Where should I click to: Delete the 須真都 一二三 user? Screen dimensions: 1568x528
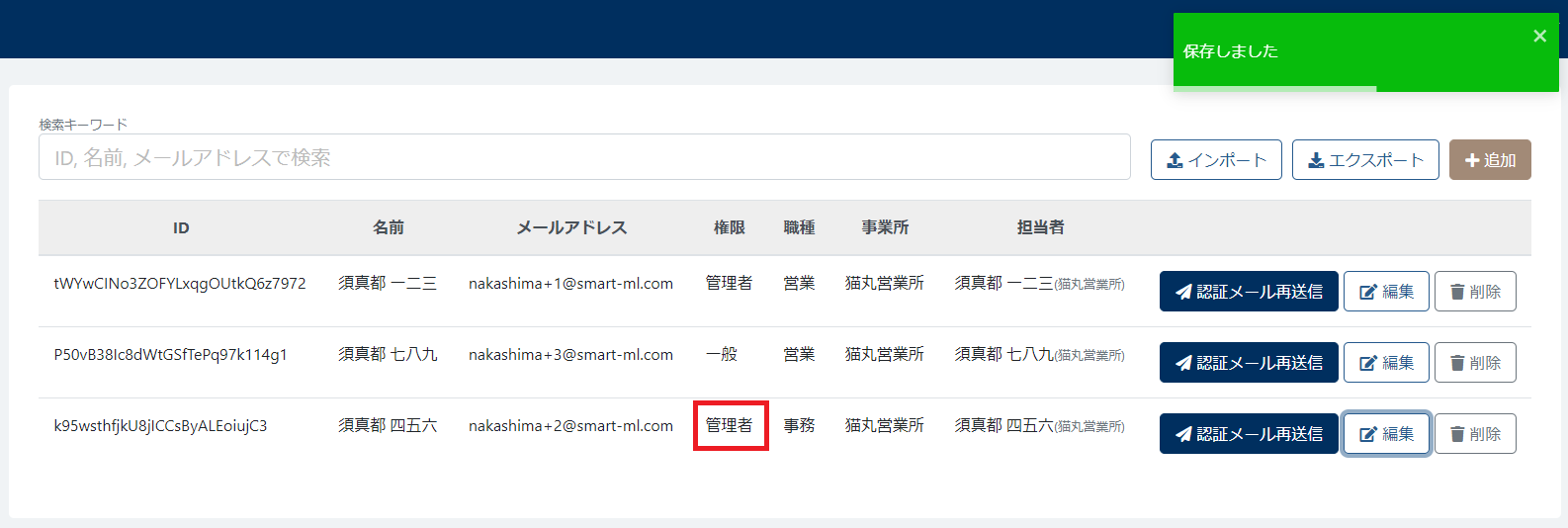(x=1474, y=292)
